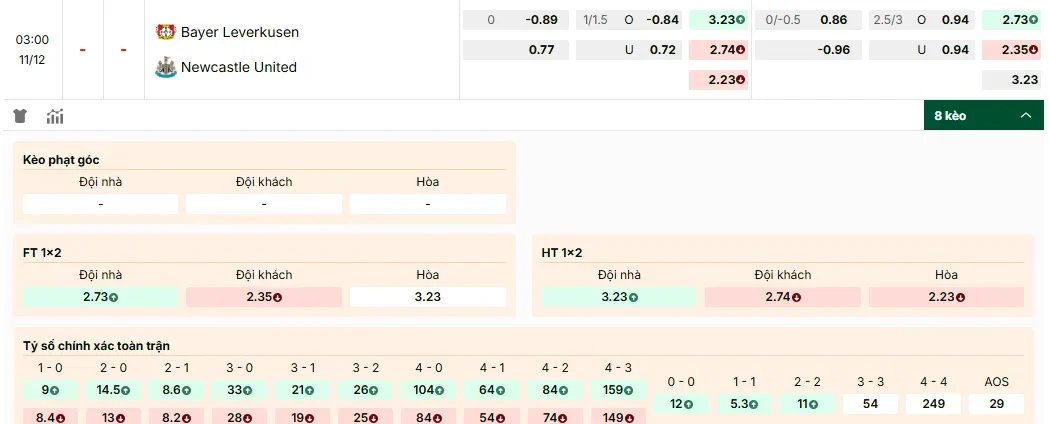1049x424 pixels.
Task: Pick draw score 3 - 3 at 54
Action: [x=870, y=404]
